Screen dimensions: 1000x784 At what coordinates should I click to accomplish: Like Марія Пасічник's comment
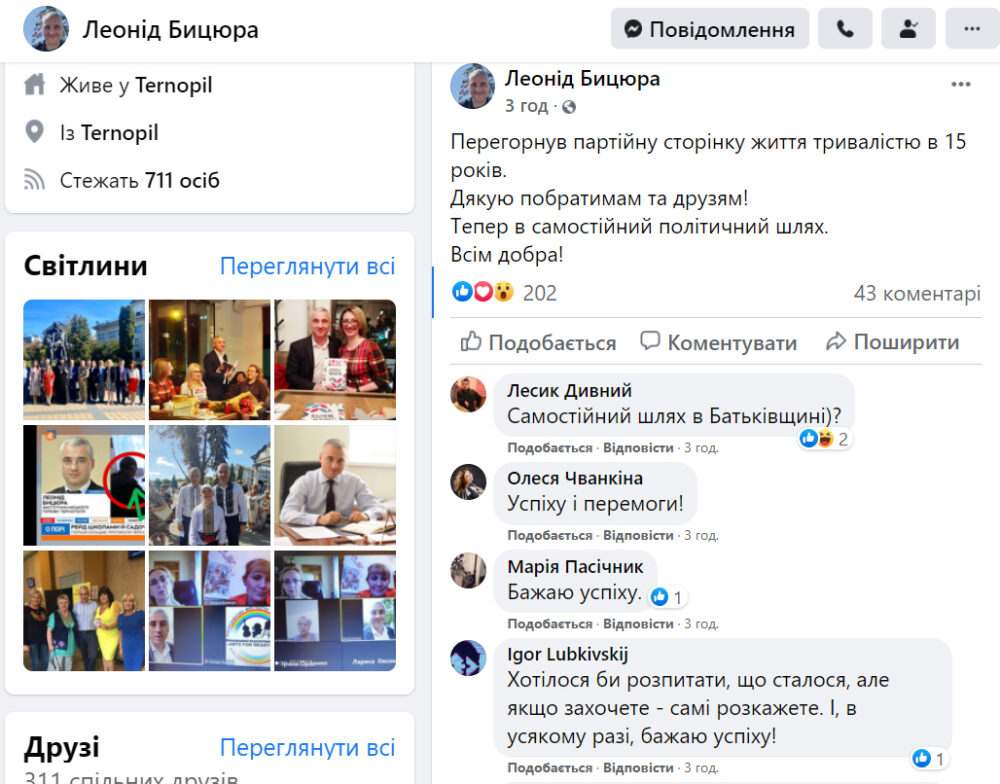[550, 624]
